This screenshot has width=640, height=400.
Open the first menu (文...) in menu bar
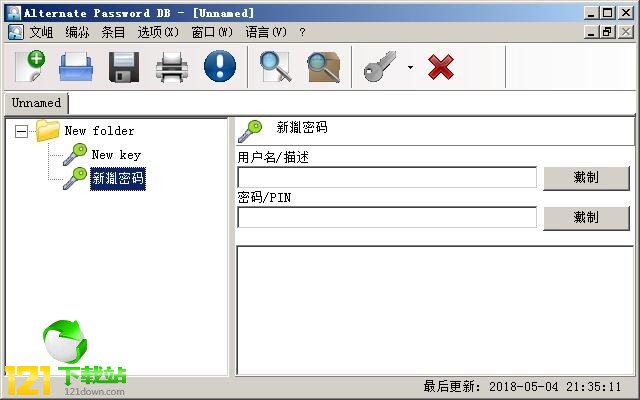[x=41, y=32]
